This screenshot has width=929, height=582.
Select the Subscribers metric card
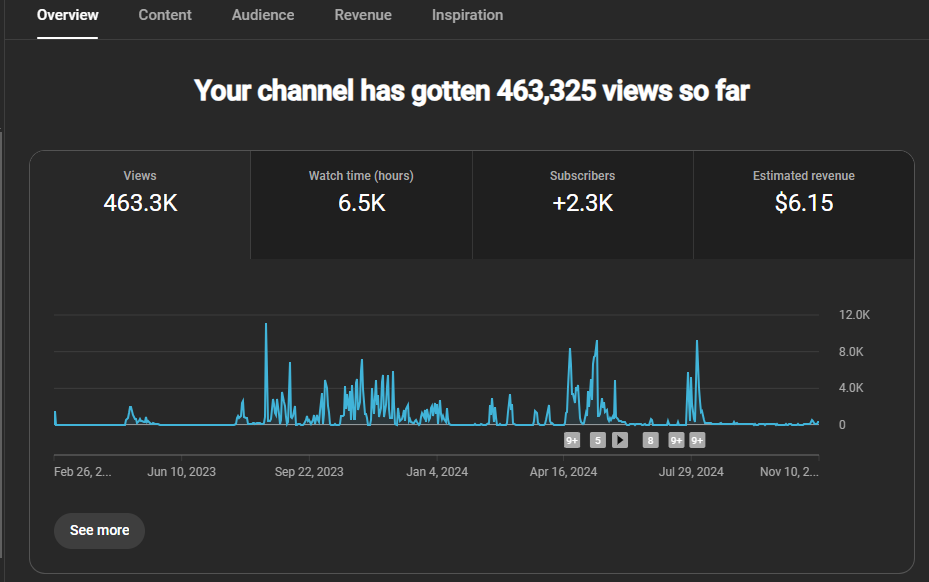click(582, 192)
